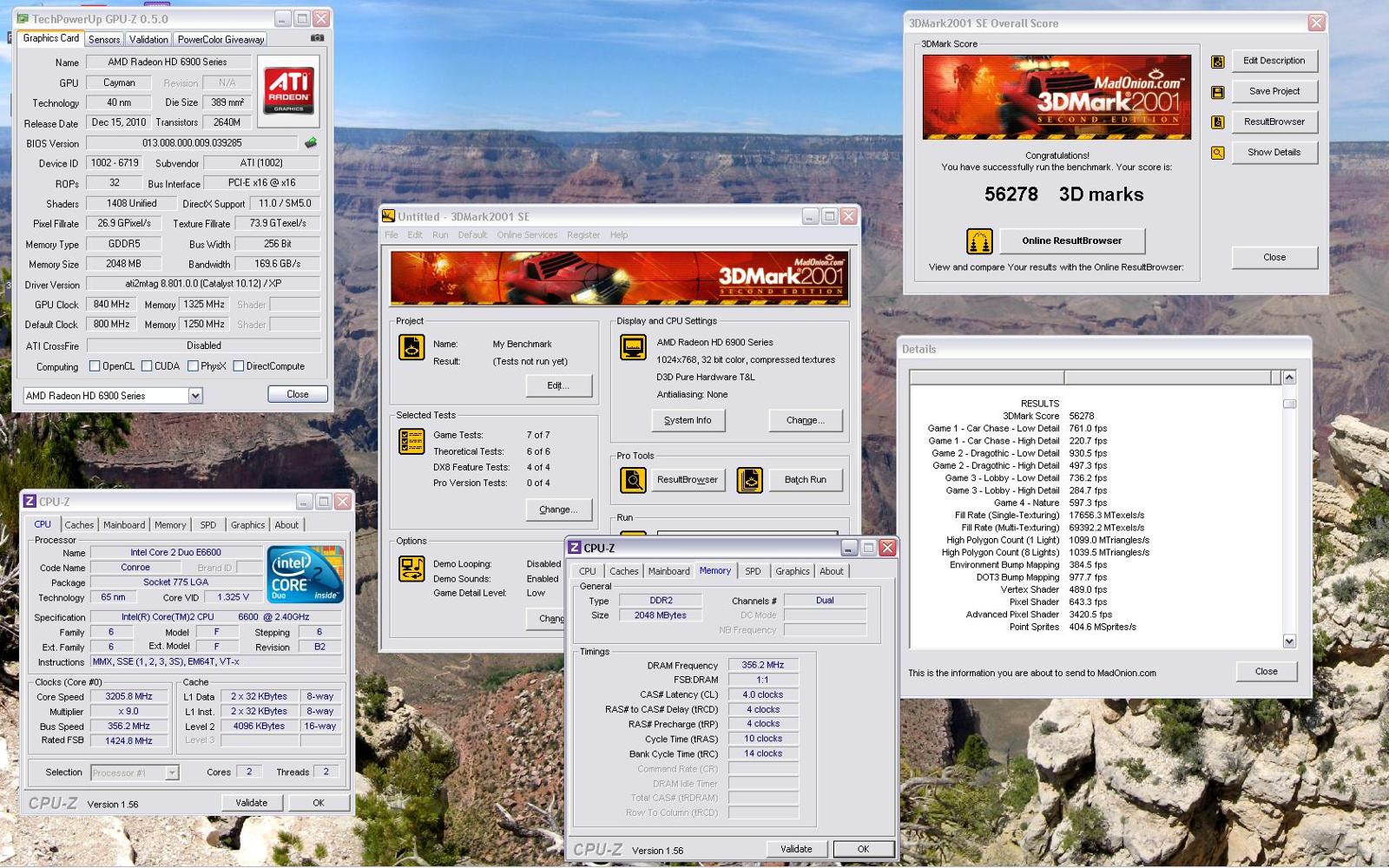The width and height of the screenshot is (1389, 868).
Task: Click the Online ResultBrowser button
Action: tap(1071, 240)
